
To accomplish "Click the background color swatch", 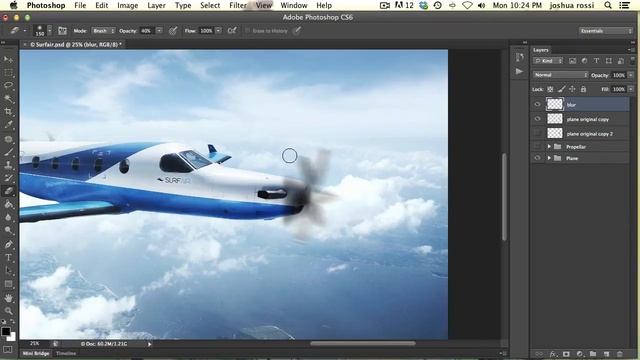I will click(x=12, y=337).
